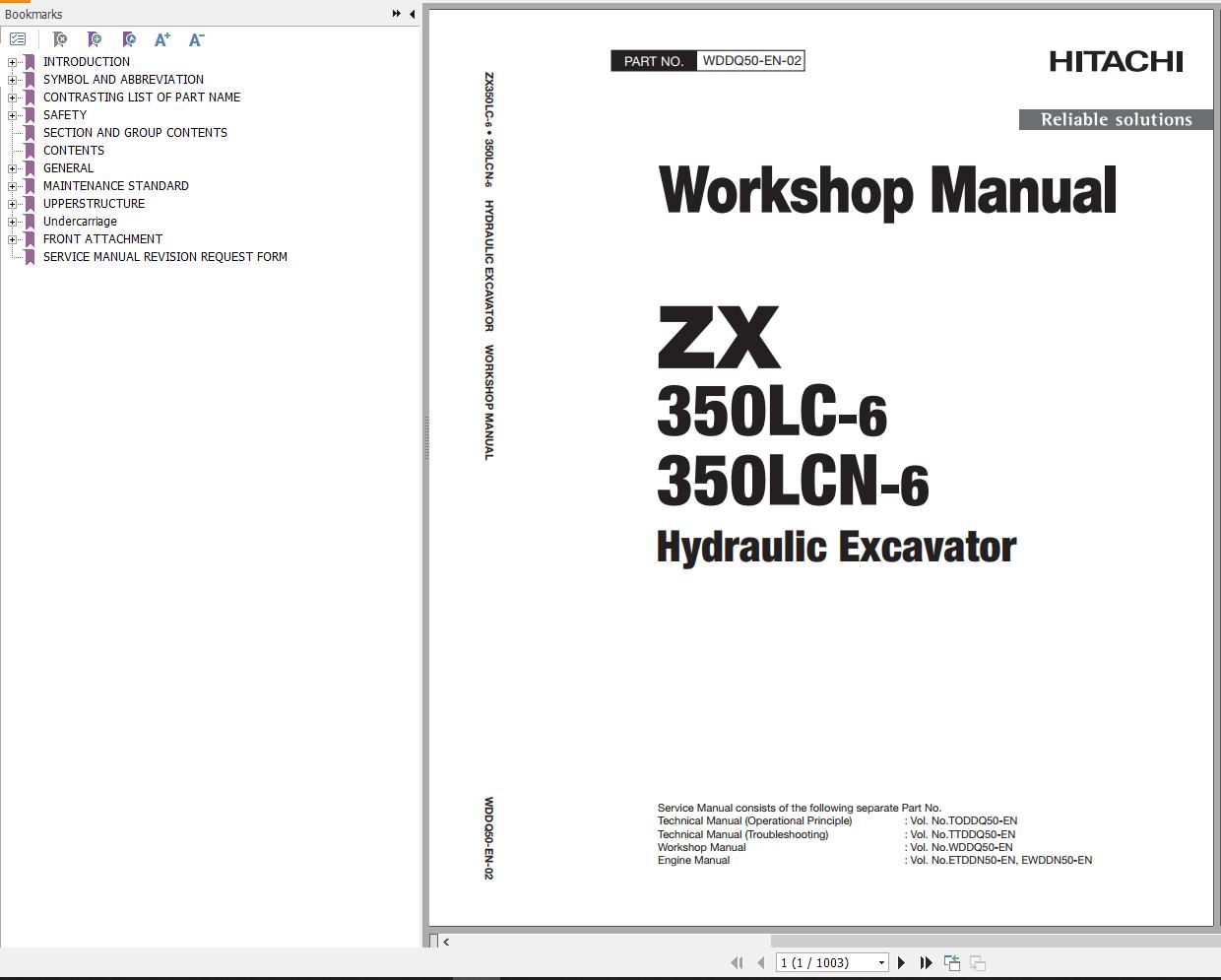The height and width of the screenshot is (980, 1221).
Task: Open SECTION AND GROUP CONTENTS bookmark
Action: (x=135, y=133)
